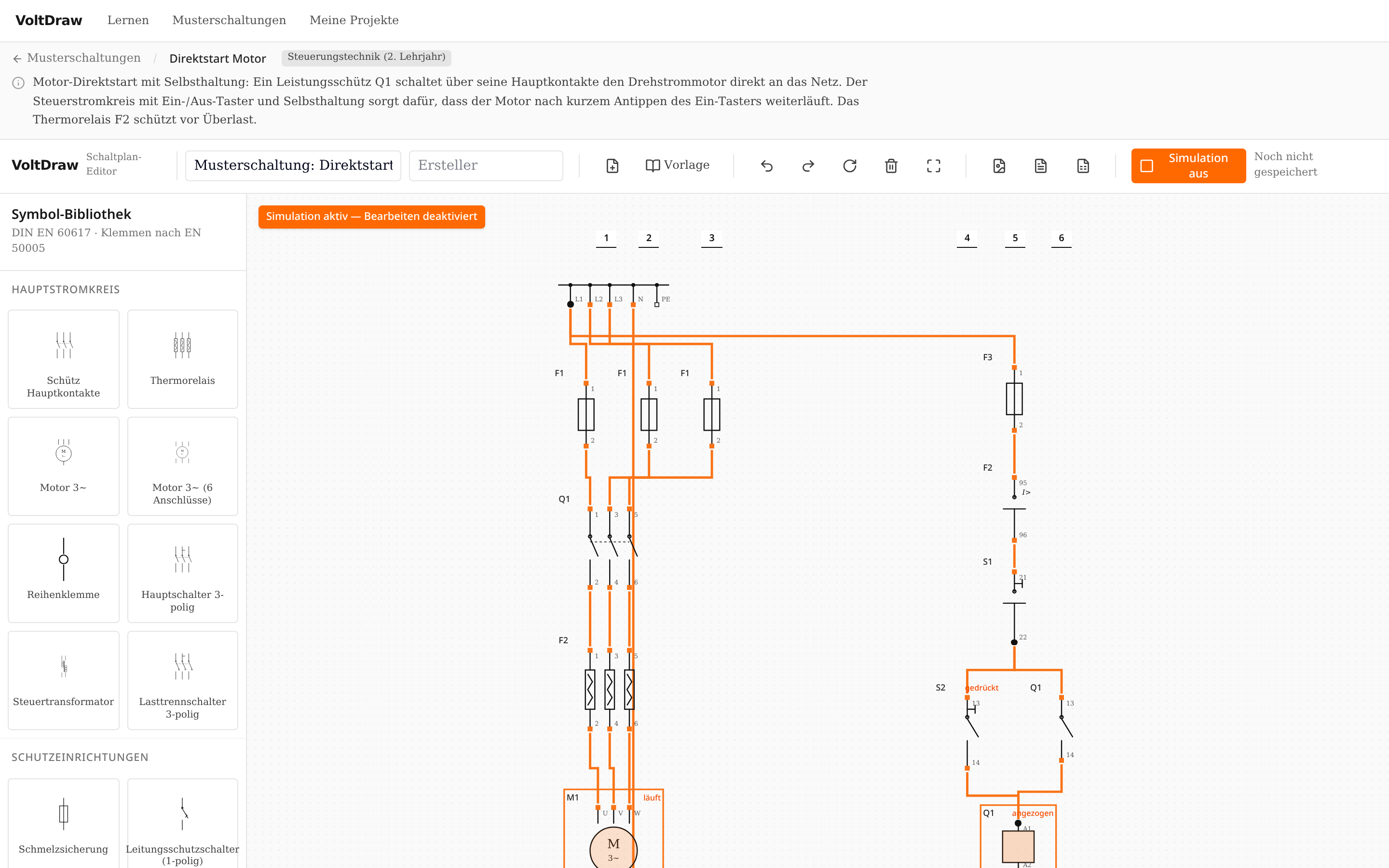Turn off simulation with Simulation aus button
This screenshot has height=868, width=1389.
point(1188,166)
